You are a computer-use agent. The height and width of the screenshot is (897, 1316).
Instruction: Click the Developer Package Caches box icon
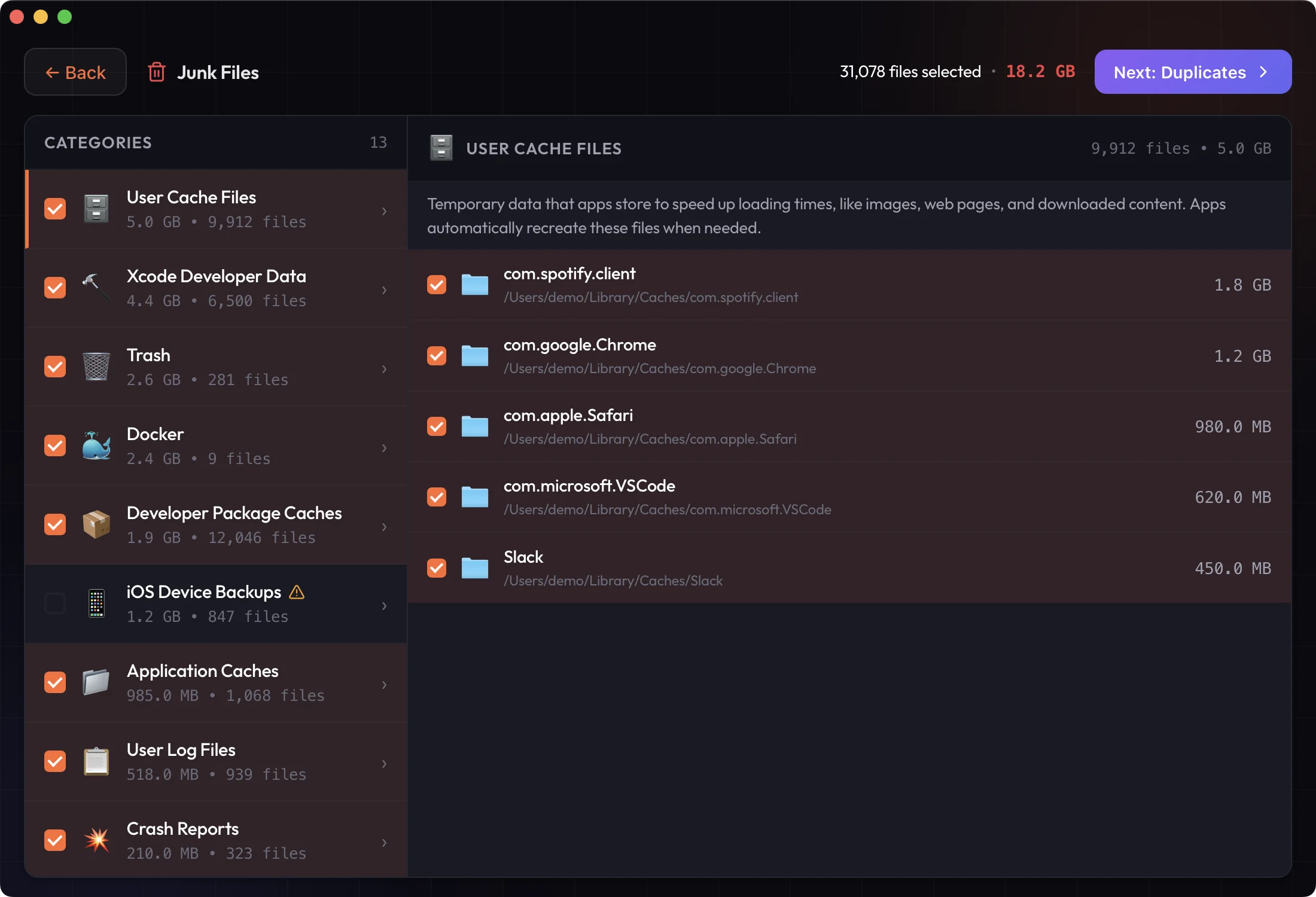point(96,524)
